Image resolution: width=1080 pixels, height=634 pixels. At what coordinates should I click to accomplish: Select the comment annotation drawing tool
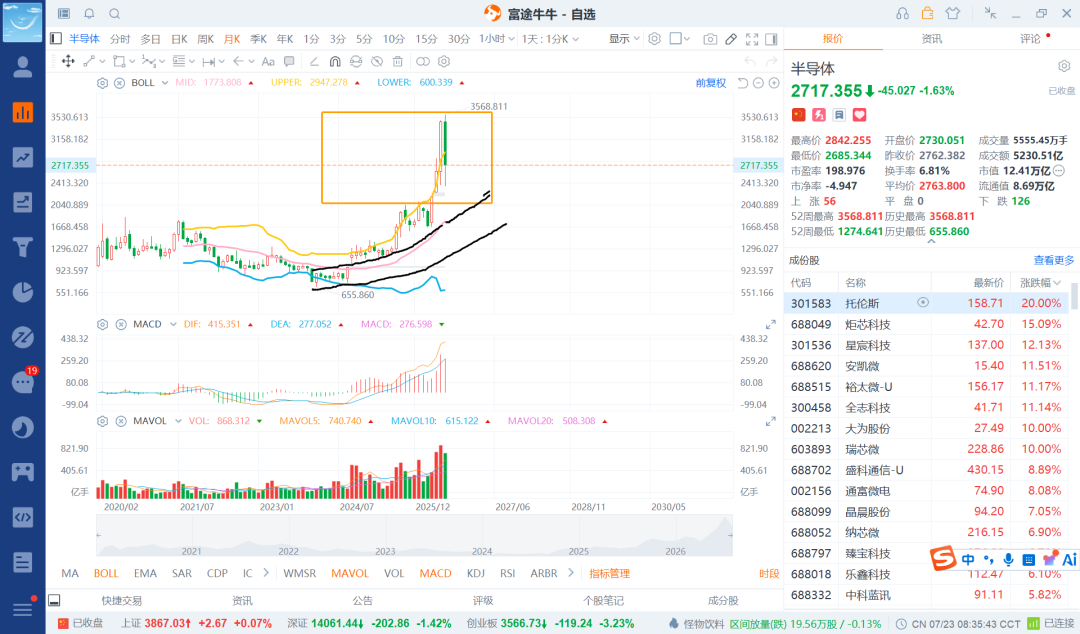289,61
